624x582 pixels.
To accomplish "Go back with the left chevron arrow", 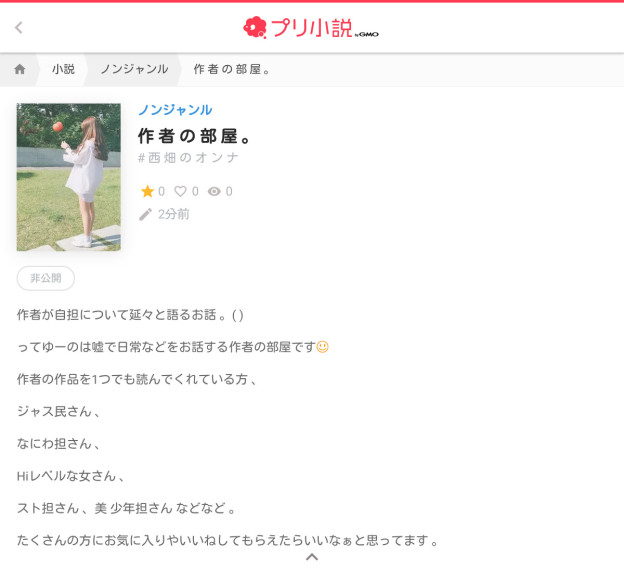I will [18, 27].
